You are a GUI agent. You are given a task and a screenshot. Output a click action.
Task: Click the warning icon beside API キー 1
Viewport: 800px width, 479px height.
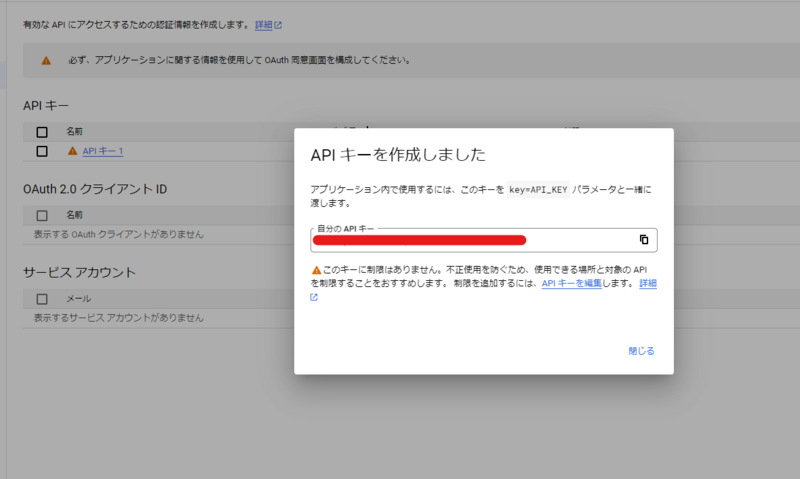point(72,151)
